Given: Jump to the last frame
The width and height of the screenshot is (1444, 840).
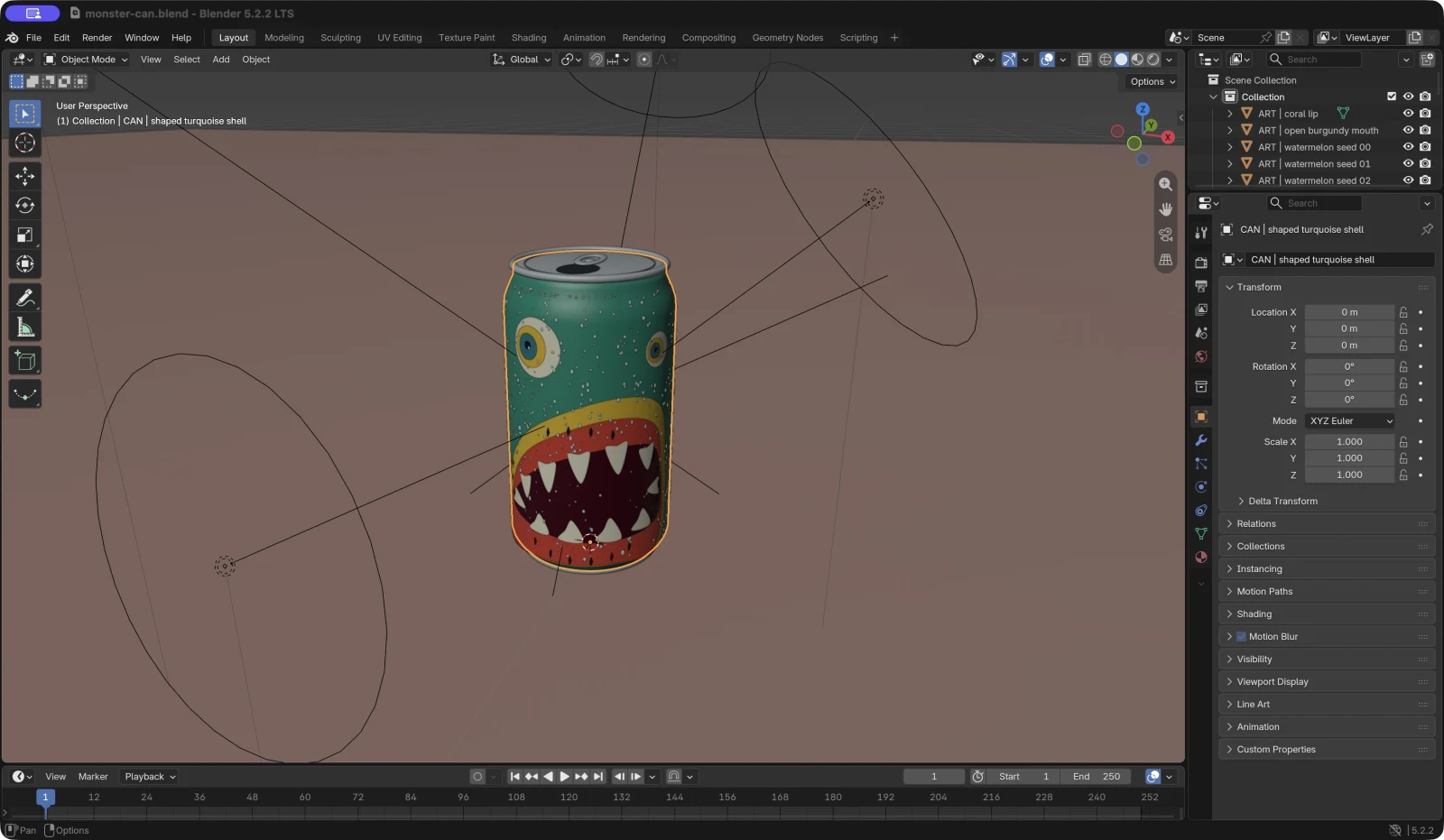Looking at the screenshot, I should point(597,777).
